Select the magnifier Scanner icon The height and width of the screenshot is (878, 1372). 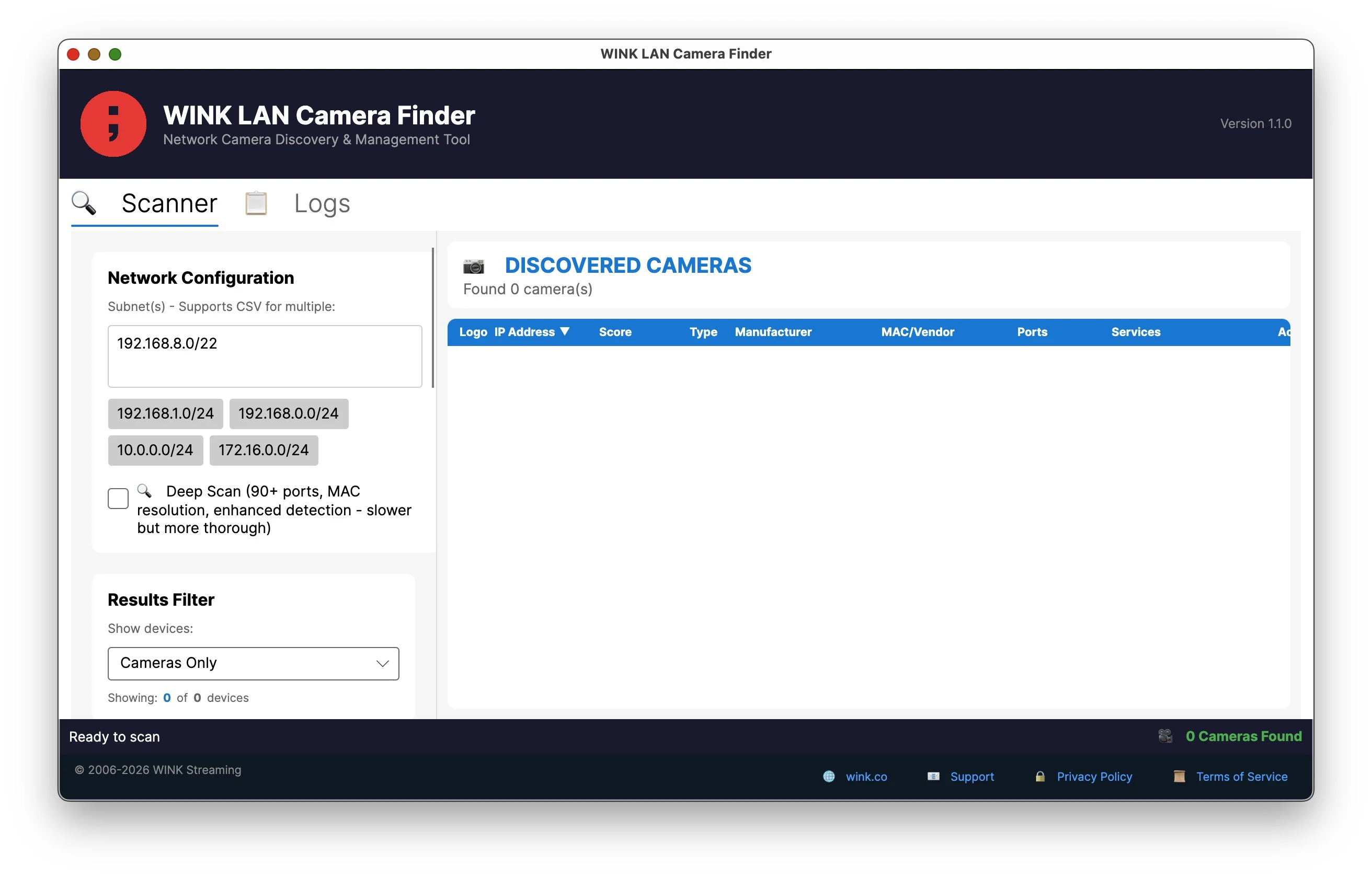(x=83, y=203)
